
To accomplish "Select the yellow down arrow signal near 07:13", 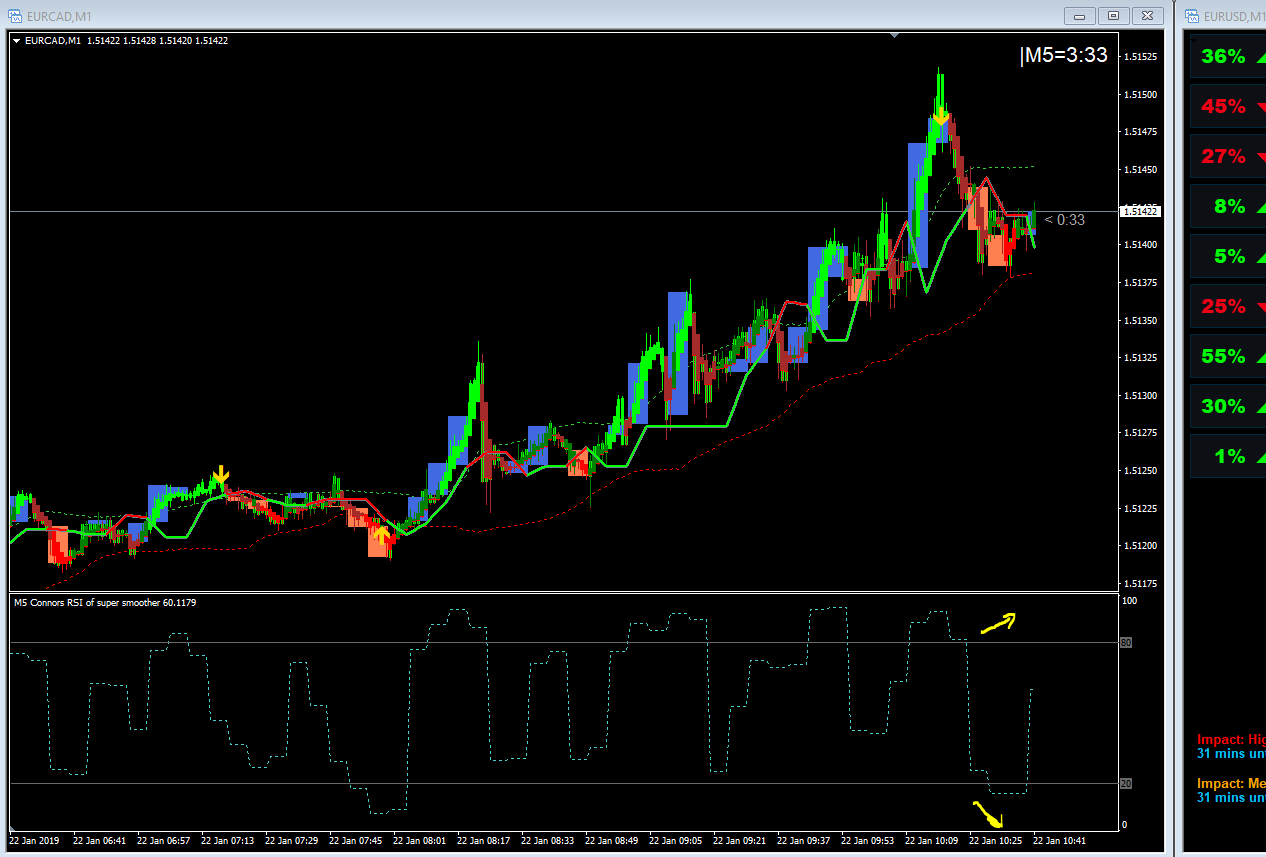I will coord(222,475).
